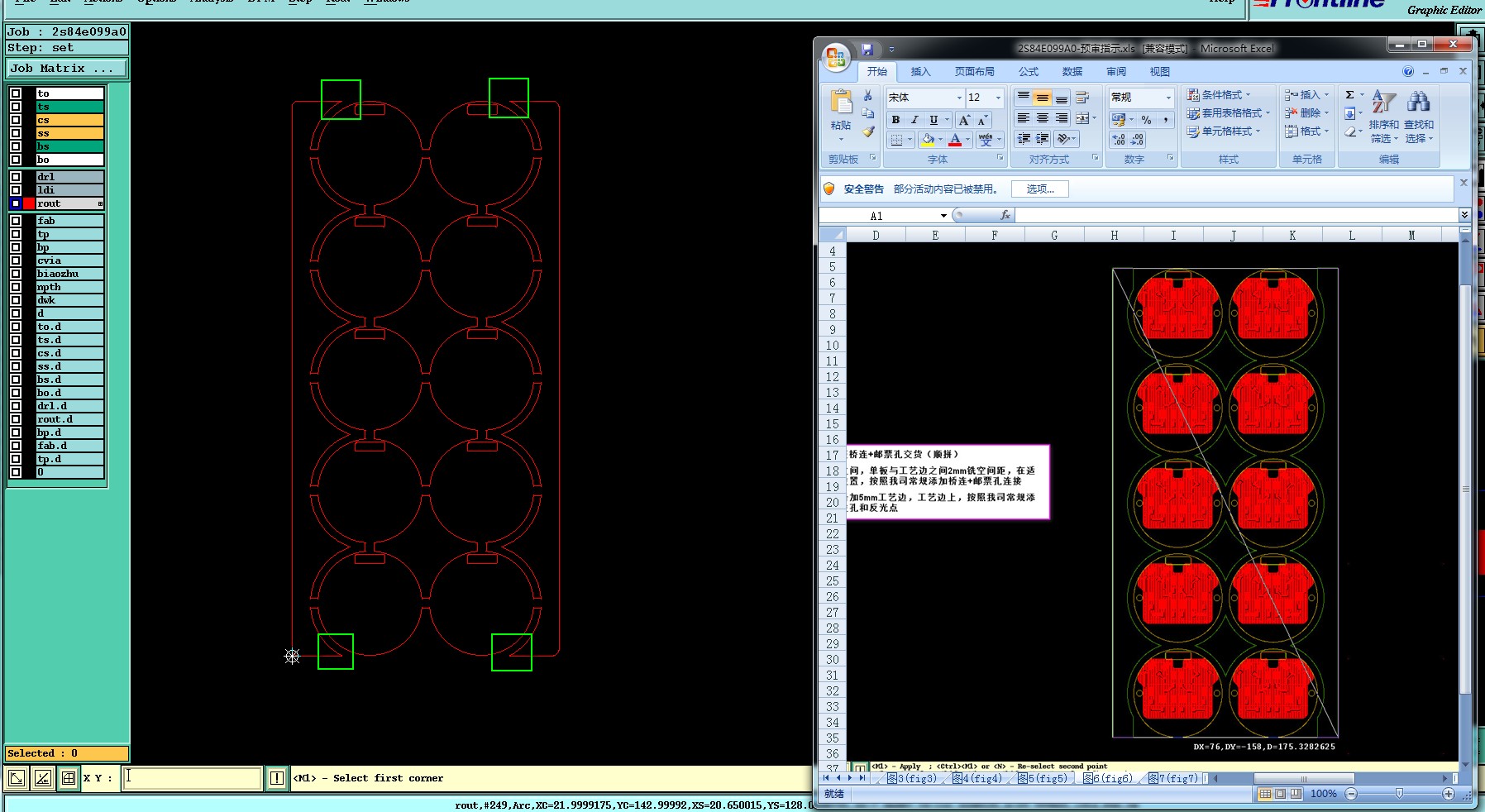Apply Bold formatting in Excel
Viewport: 1485px width, 812px height.
895,120
